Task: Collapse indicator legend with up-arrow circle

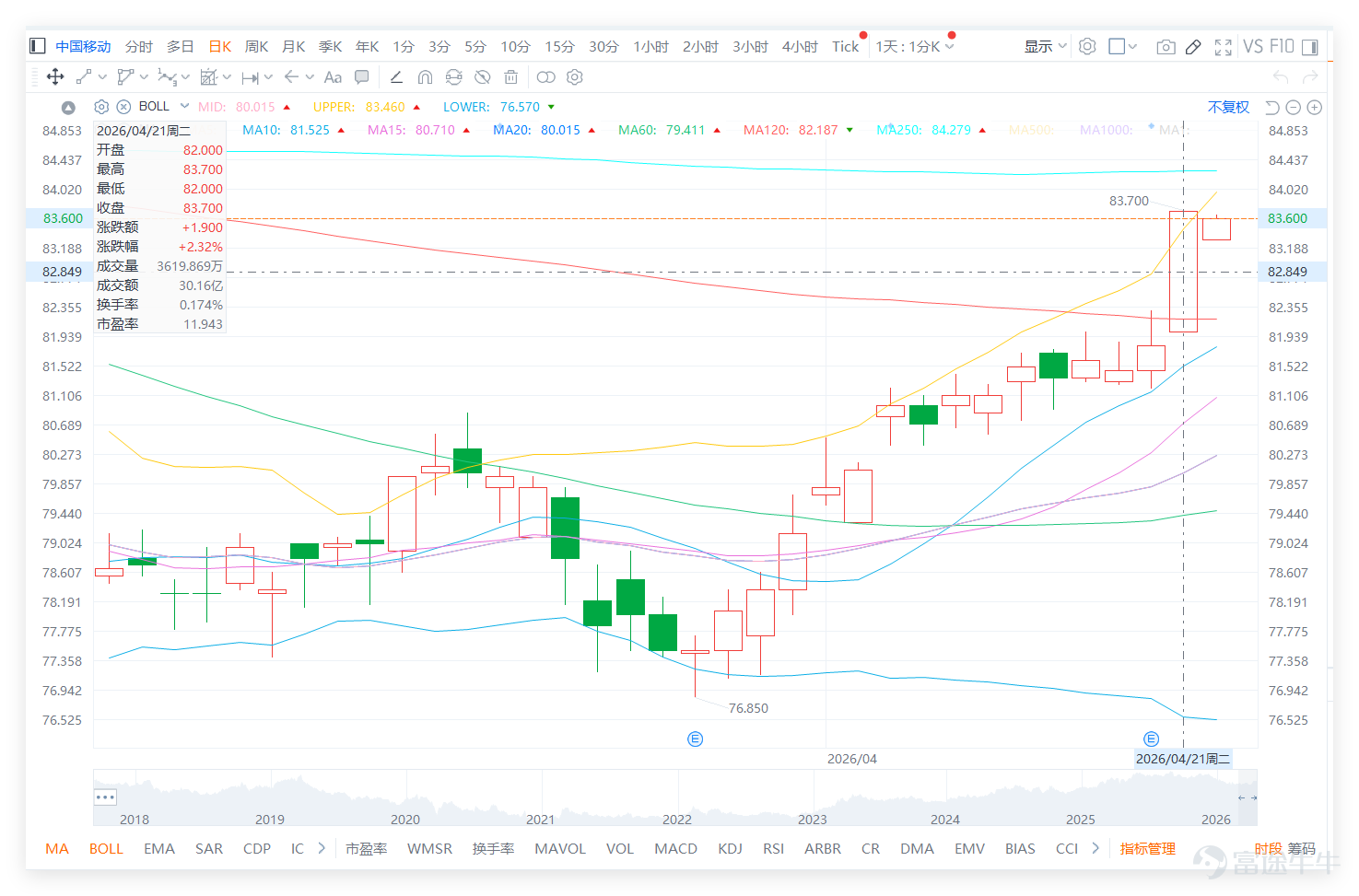Action: [68, 108]
